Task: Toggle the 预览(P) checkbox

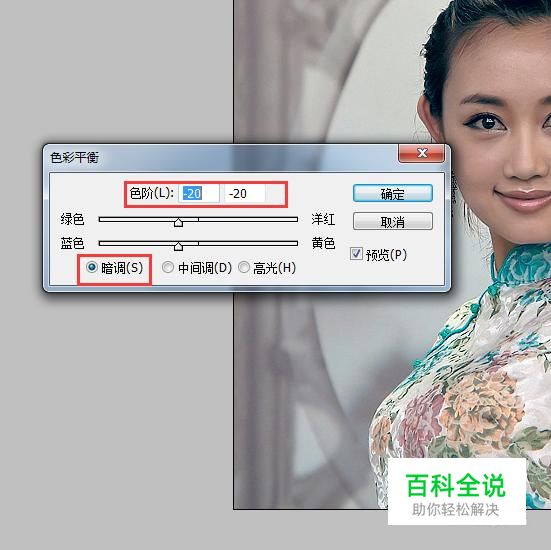Action: click(356, 254)
